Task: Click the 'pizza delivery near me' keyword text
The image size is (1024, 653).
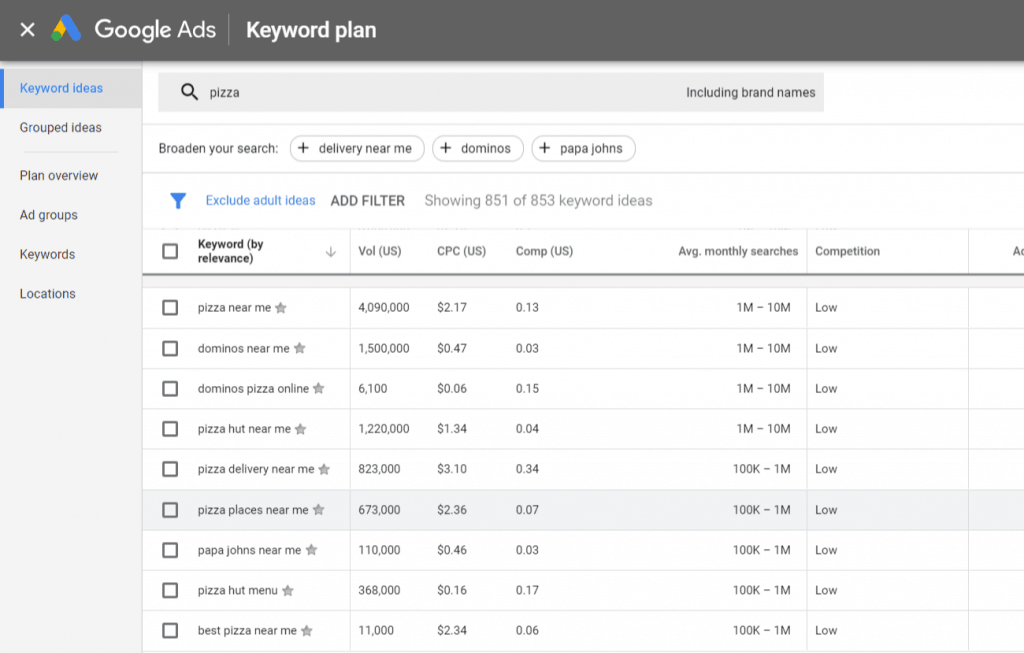Action: 256,469
